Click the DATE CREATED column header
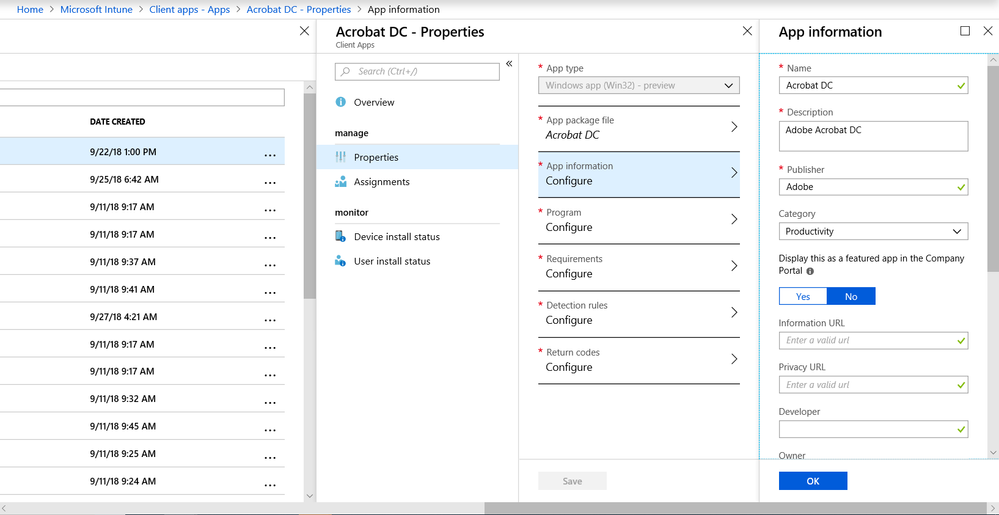Image resolution: width=999 pixels, height=515 pixels. point(117,122)
